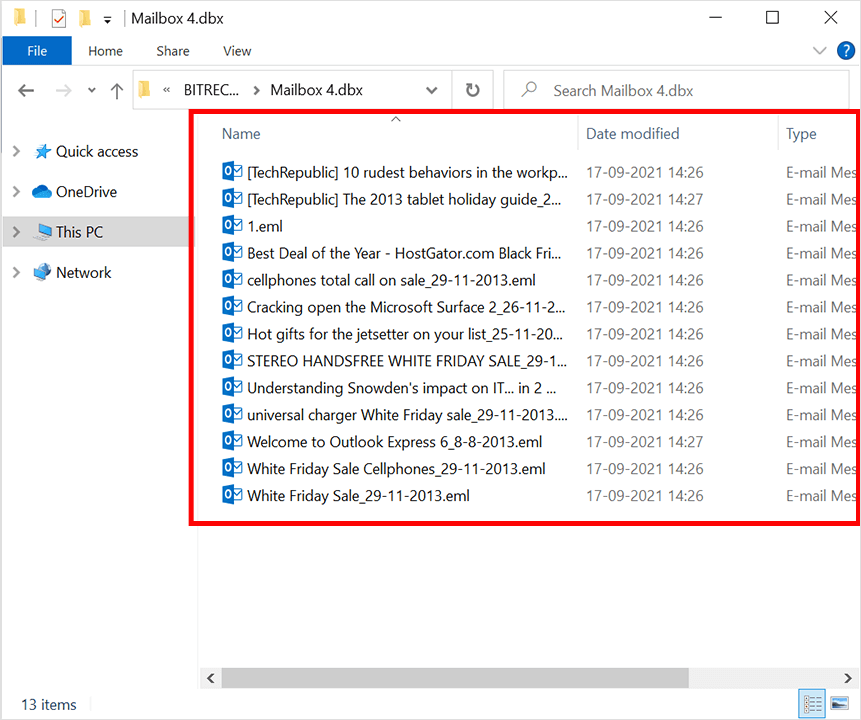Expand the This PC tree chevron
This screenshot has height=720, width=861.
point(16,231)
